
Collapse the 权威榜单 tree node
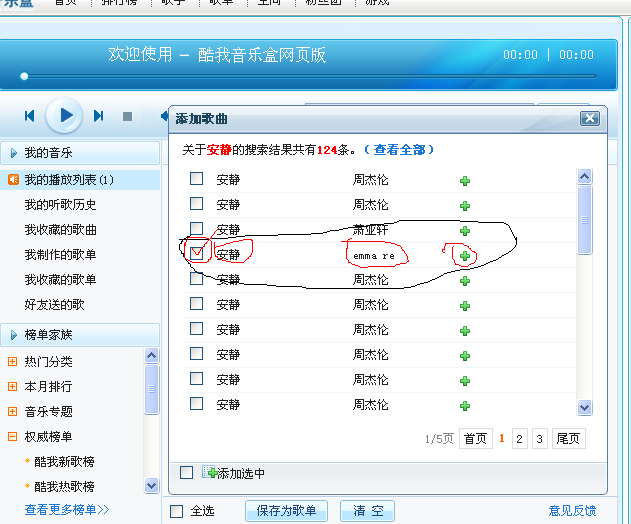(x=12, y=436)
